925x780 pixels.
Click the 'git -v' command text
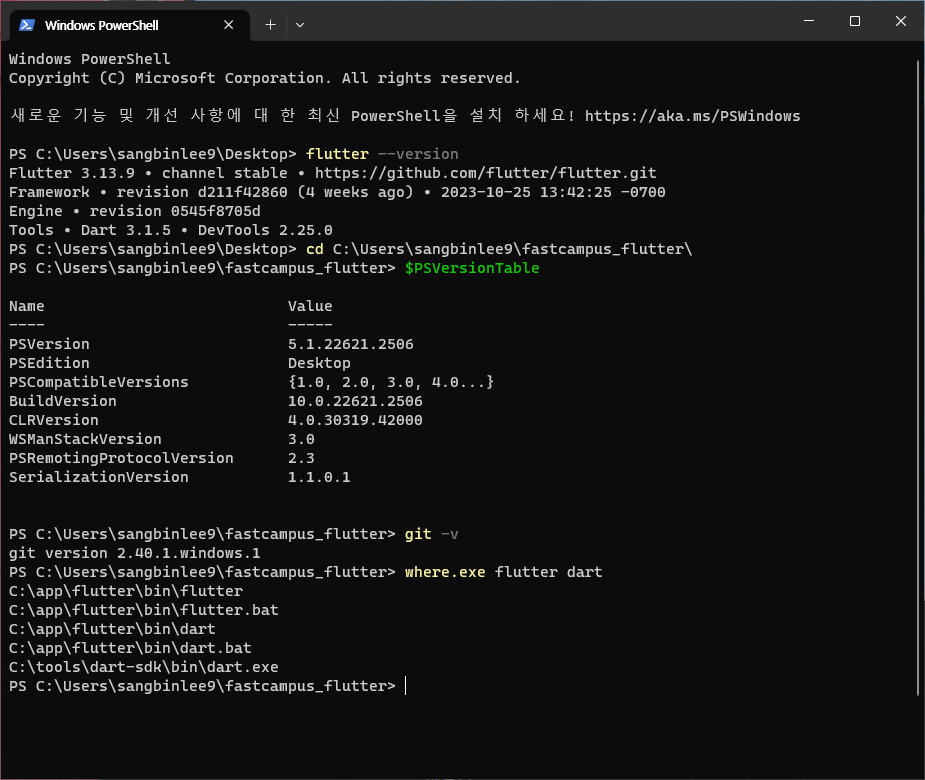pos(431,534)
